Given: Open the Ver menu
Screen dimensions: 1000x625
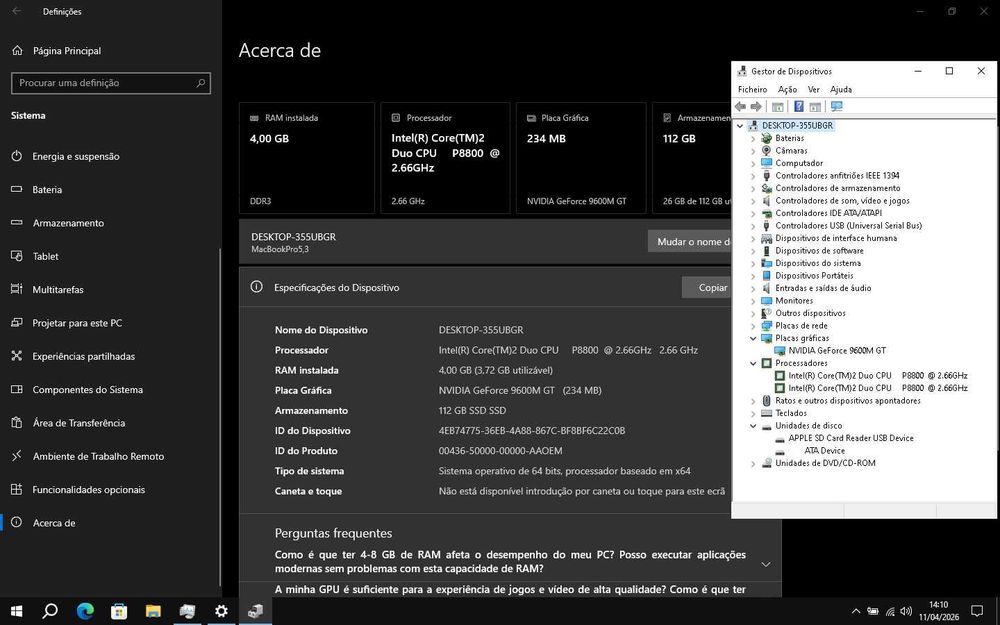Looking at the screenshot, I should [814, 89].
